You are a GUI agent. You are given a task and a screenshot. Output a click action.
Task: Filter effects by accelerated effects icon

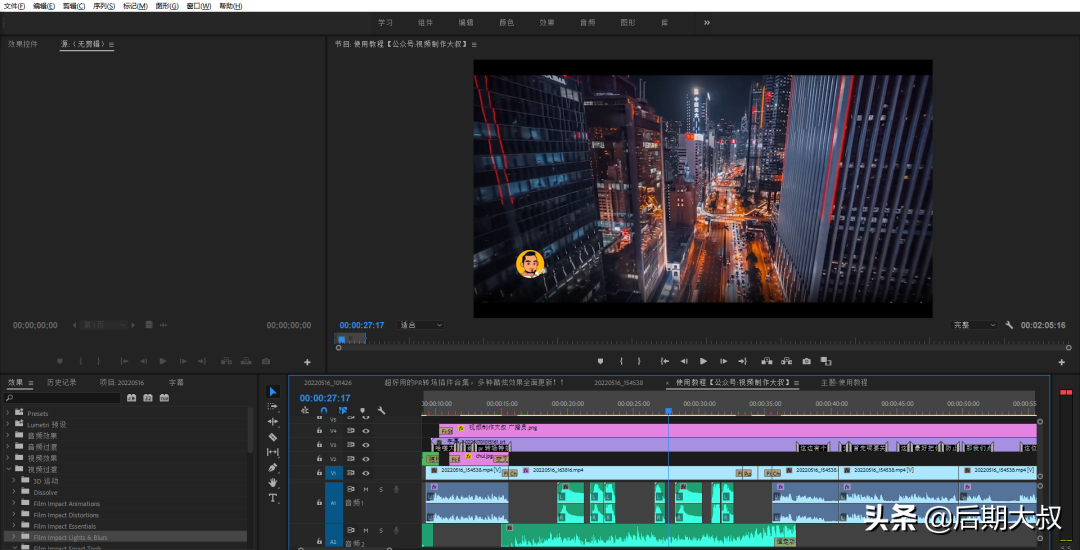coord(132,398)
